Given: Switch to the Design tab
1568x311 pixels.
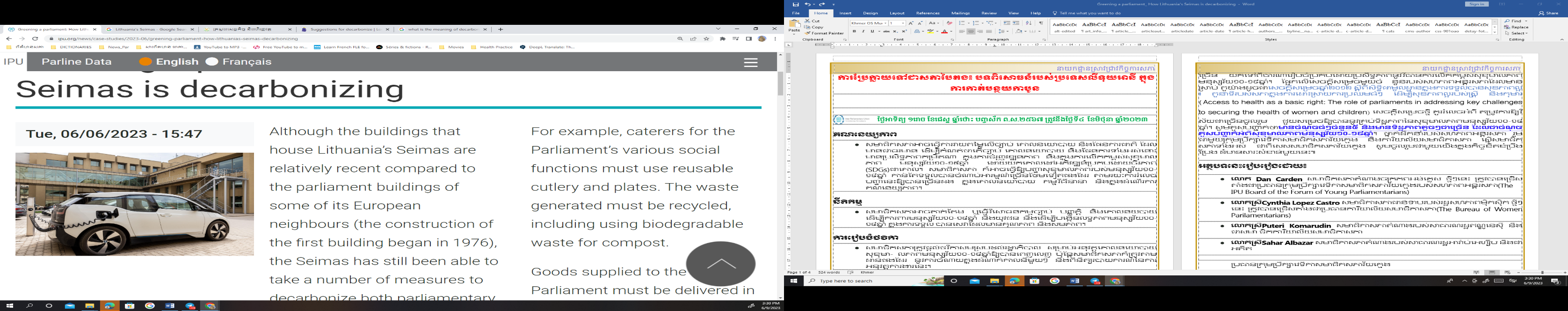Looking at the screenshot, I should [x=871, y=13].
